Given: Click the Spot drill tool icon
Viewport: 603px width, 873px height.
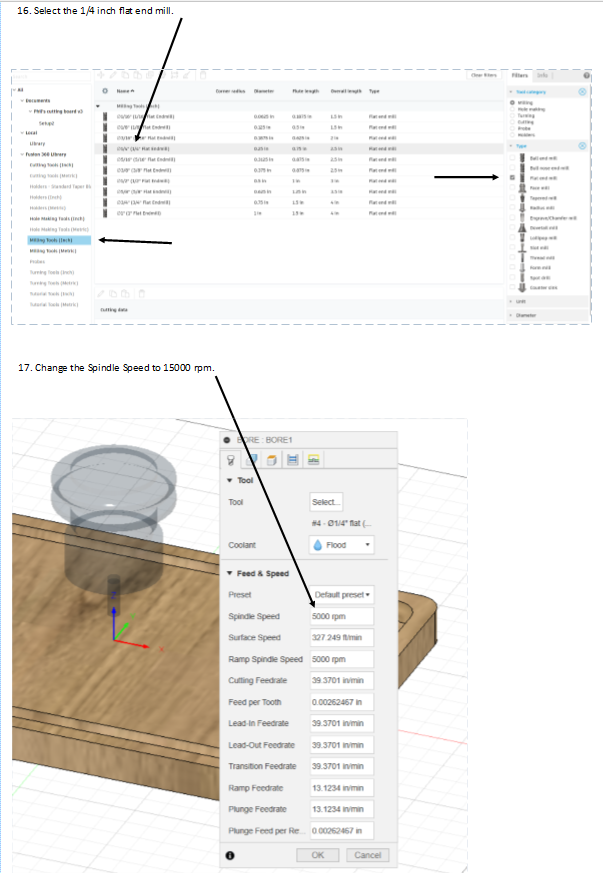Looking at the screenshot, I should tap(522, 277).
